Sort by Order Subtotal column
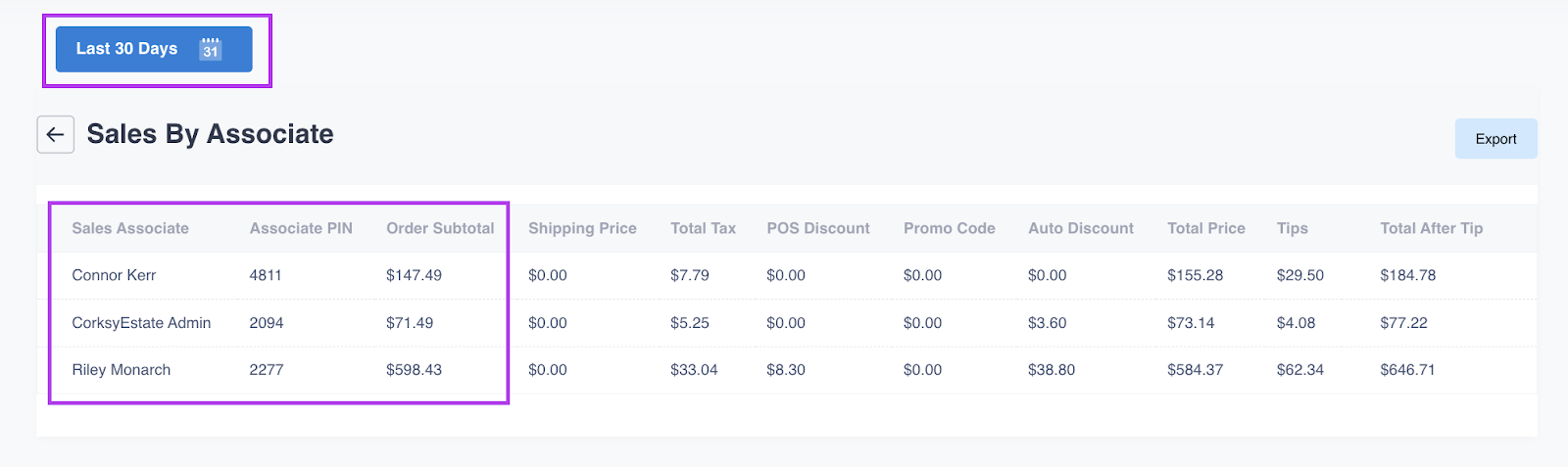The width and height of the screenshot is (1568, 467). 440,228
